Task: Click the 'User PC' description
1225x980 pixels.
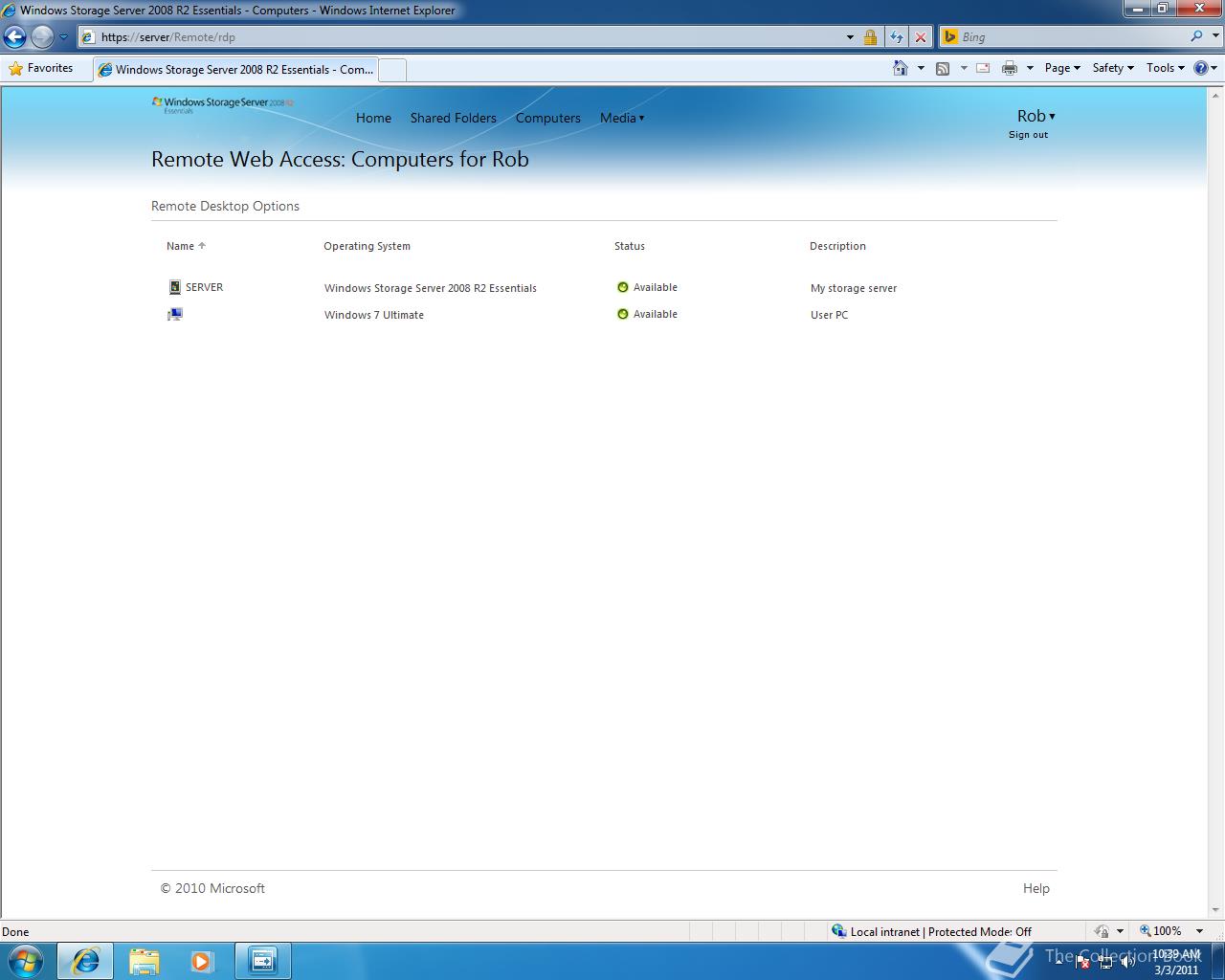Action: (x=829, y=315)
